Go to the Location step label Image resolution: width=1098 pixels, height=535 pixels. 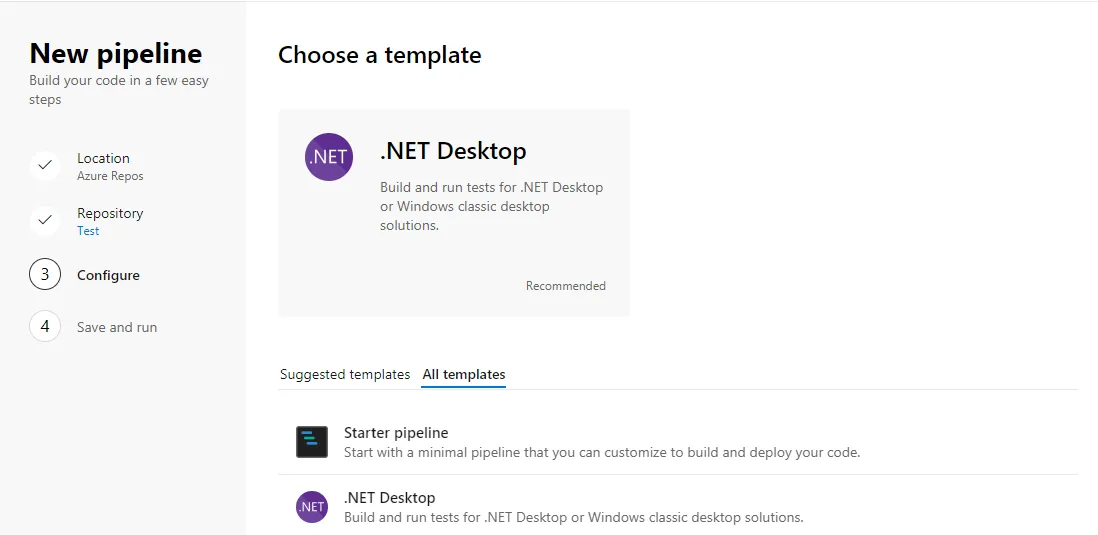pos(103,158)
